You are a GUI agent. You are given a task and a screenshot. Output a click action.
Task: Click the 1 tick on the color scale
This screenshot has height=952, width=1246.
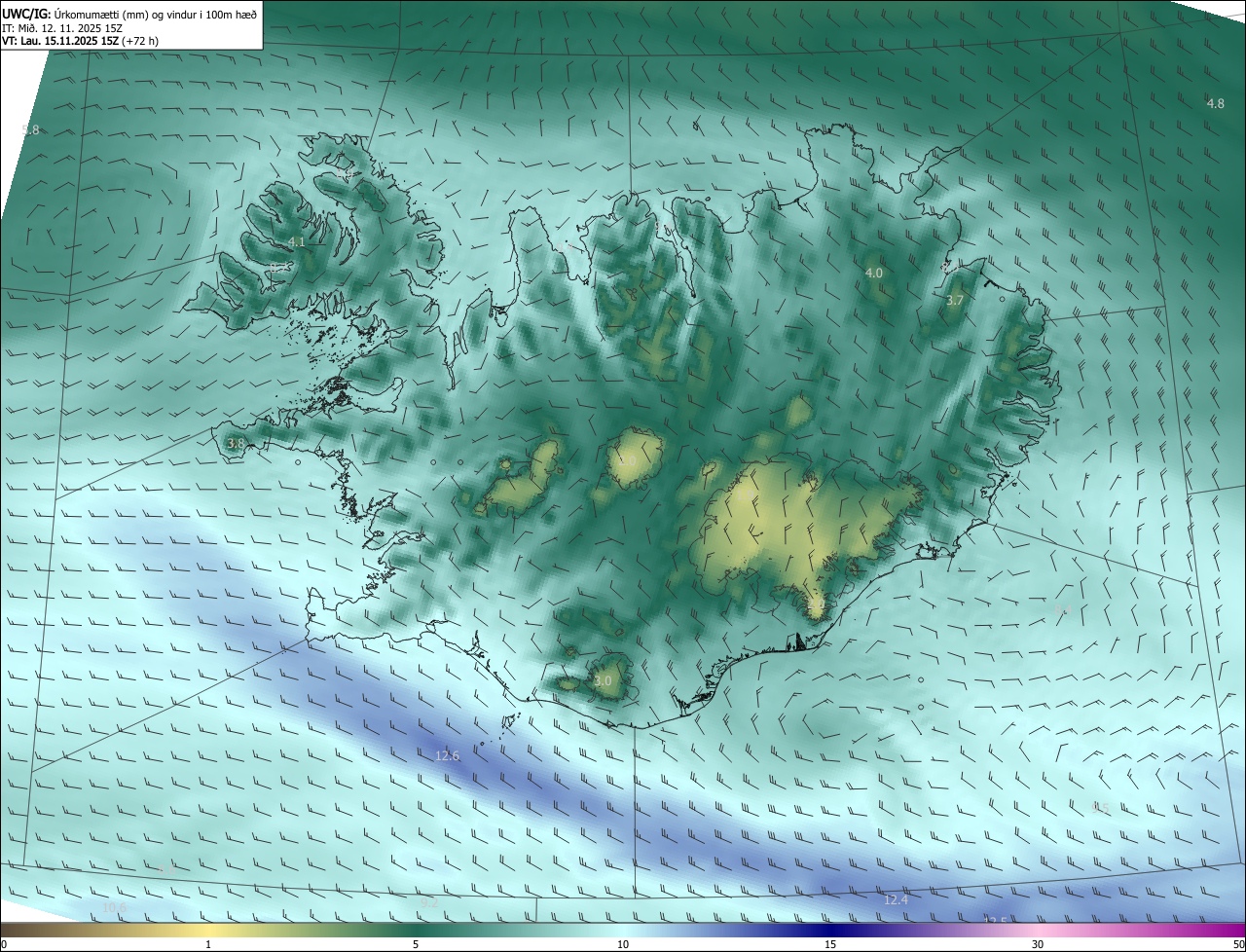208,944
